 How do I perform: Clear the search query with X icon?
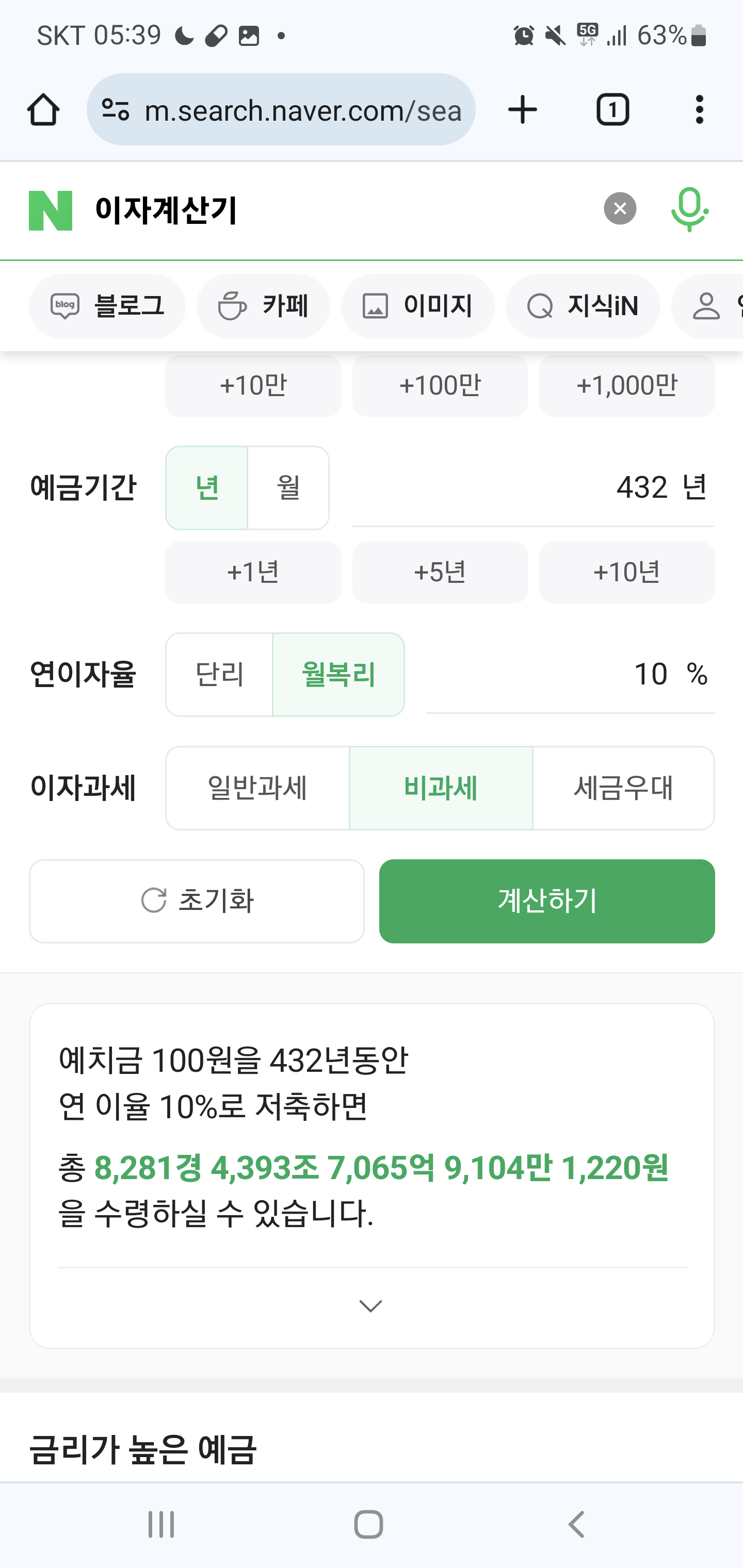619,209
